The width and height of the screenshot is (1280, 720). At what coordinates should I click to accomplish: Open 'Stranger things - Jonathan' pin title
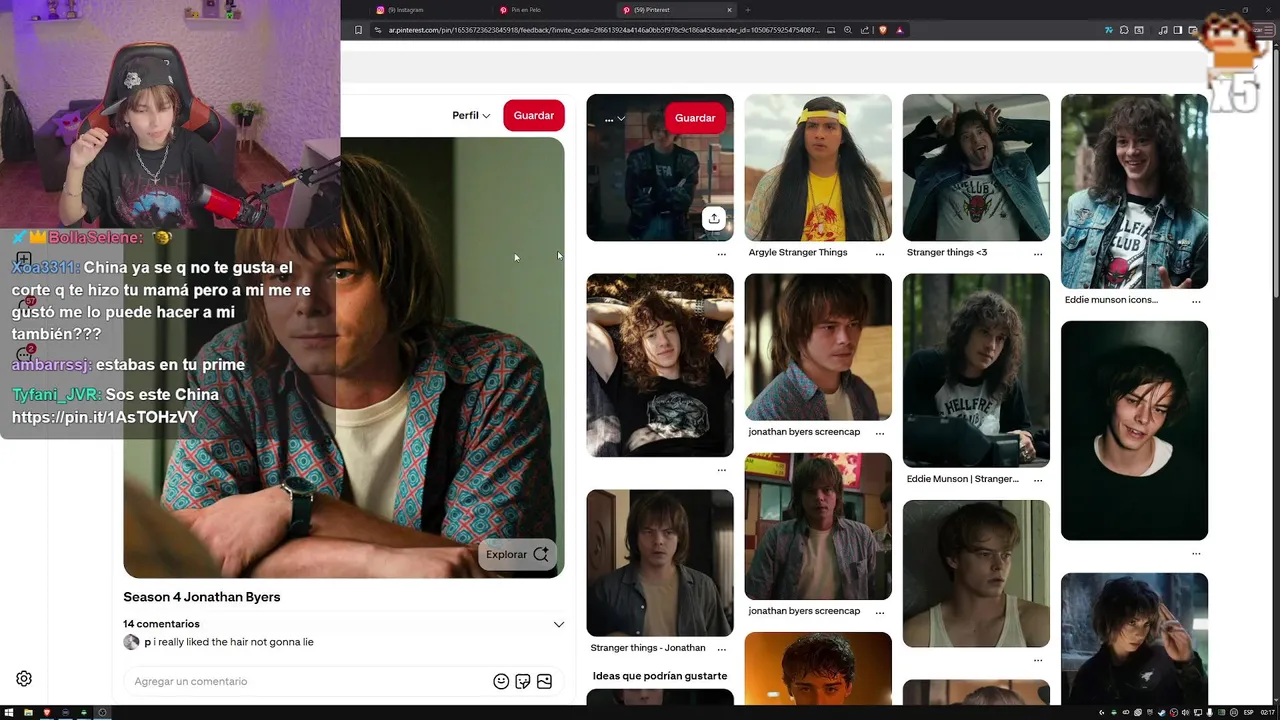pyautogui.click(x=648, y=647)
